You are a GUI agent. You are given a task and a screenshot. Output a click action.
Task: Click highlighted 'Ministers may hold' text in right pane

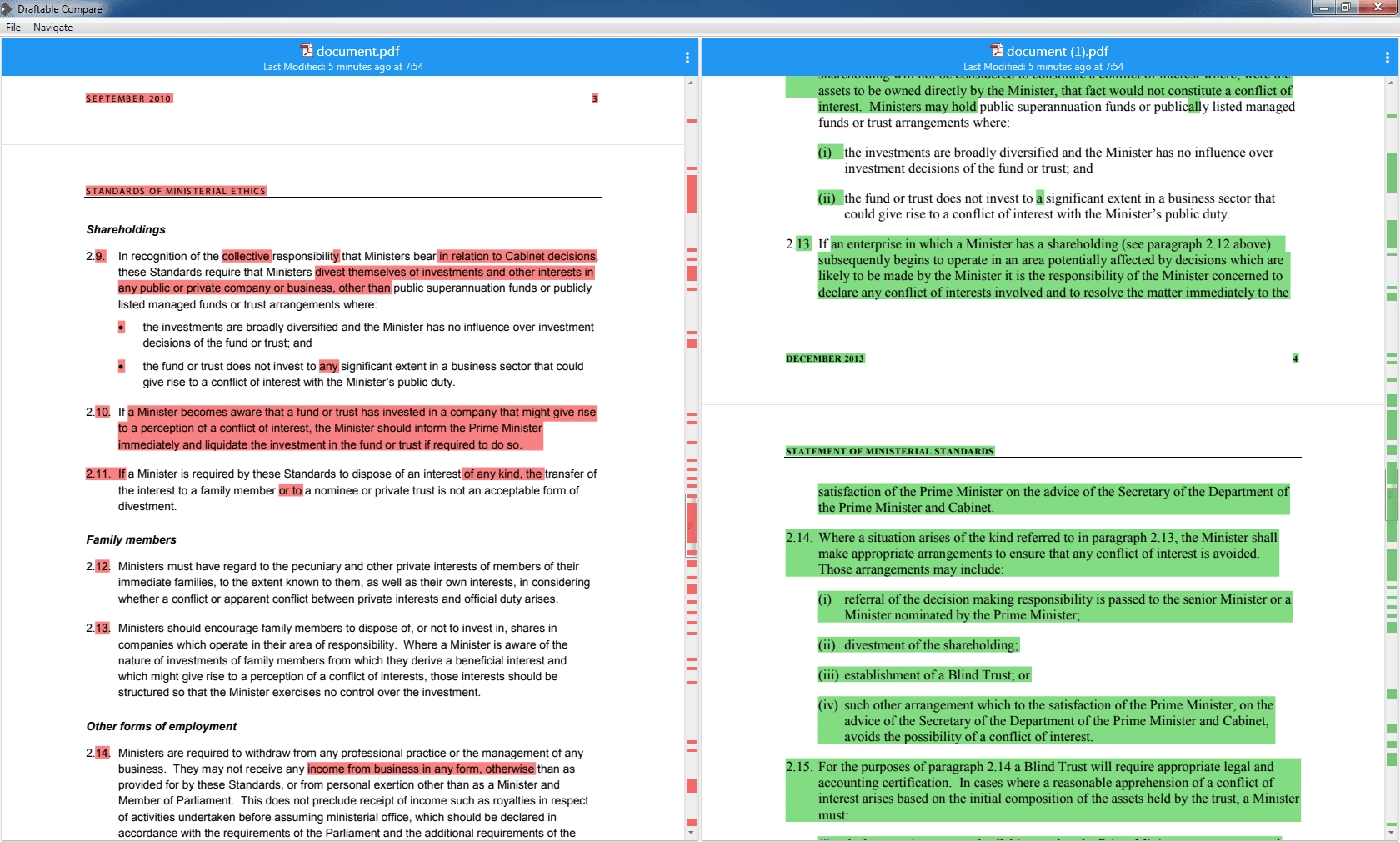[x=922, y=106]
